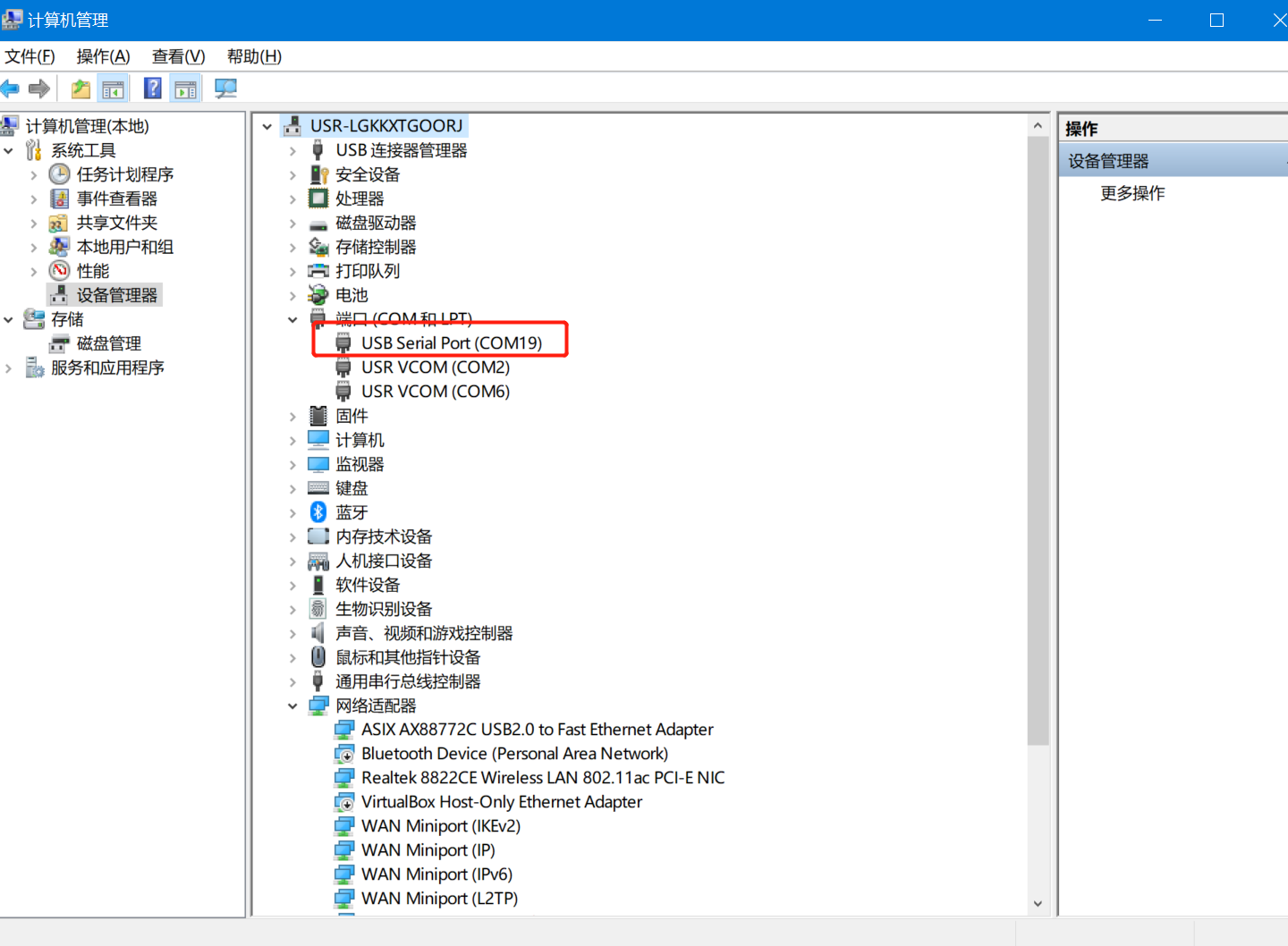Open the 查看(V) menu
This screenshot has width=1288, height=946.
pyautogui.click(x=178, y=56)
